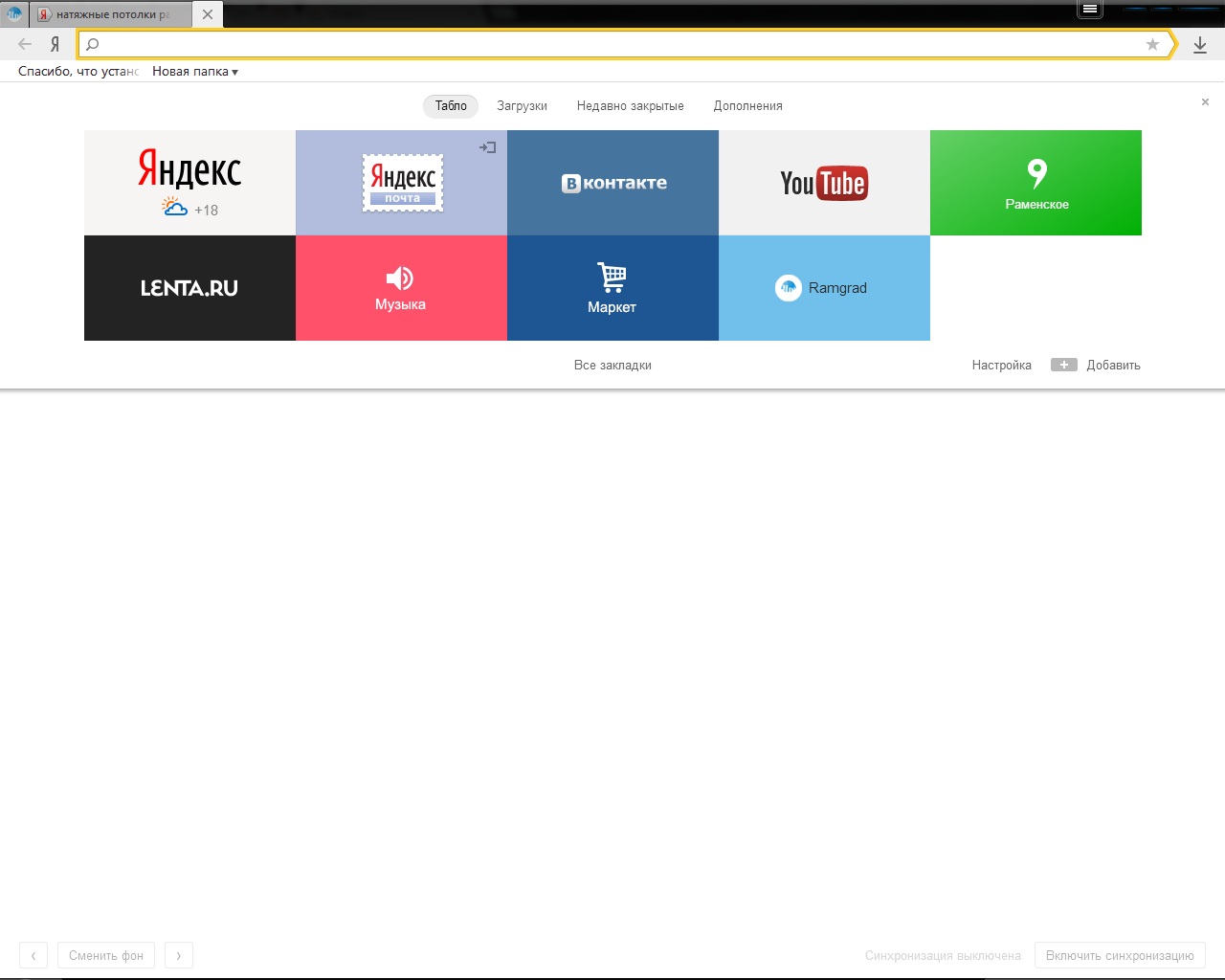The height and width of the screenshot is (980, 1225).
Task: Click 'Включить синхронизацию' button
Action: pyautogui.click(x=1120, y=955)
